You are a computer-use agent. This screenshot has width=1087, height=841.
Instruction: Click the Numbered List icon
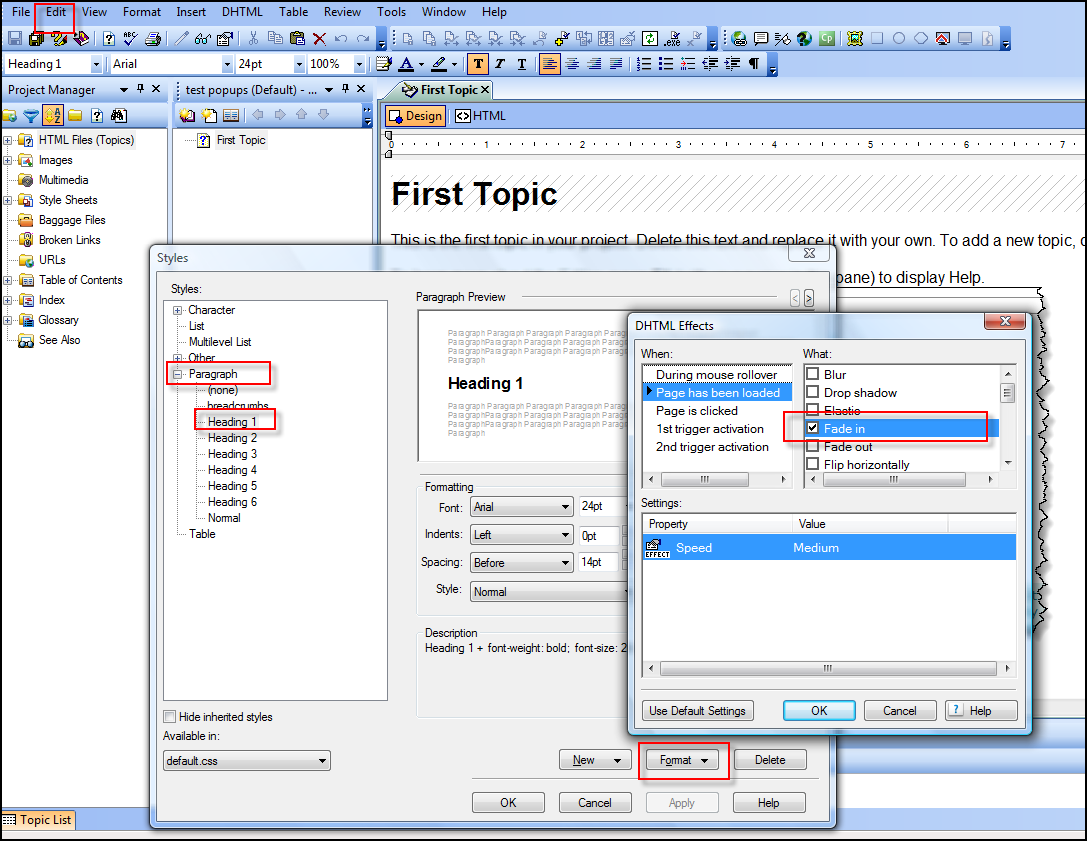coord(643,64)
